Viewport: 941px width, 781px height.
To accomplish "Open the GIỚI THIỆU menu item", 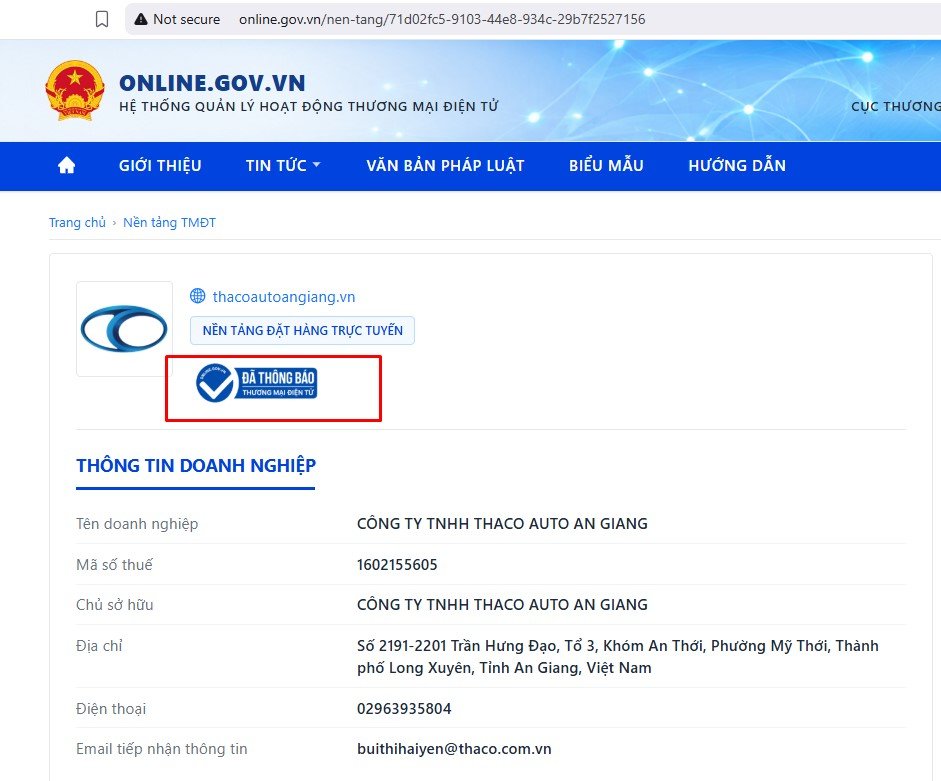I will tap(160, 166).
